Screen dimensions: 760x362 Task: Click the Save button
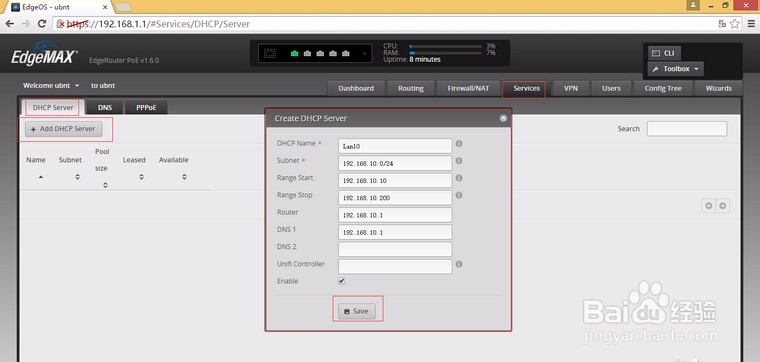point(357,311)
